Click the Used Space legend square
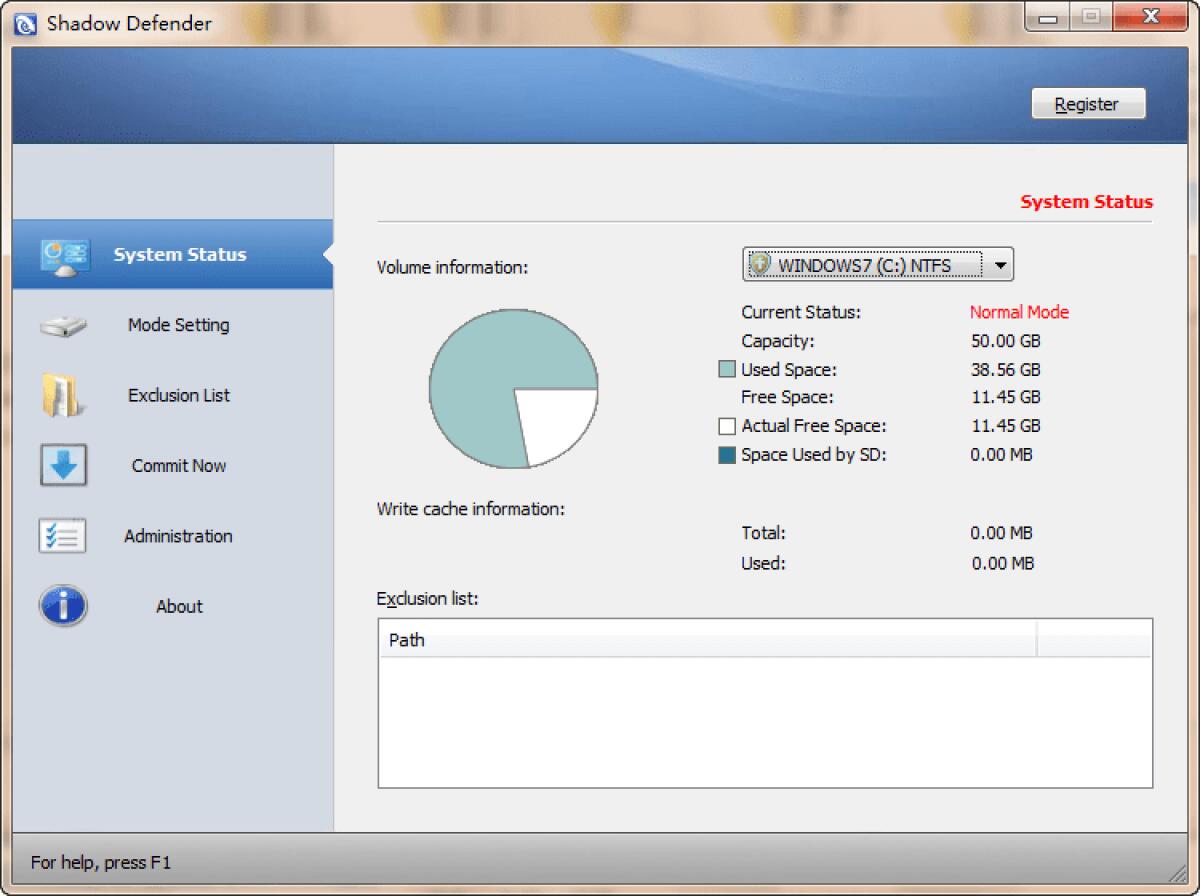The image size is (1200, 896). click(x=727, y=369)
